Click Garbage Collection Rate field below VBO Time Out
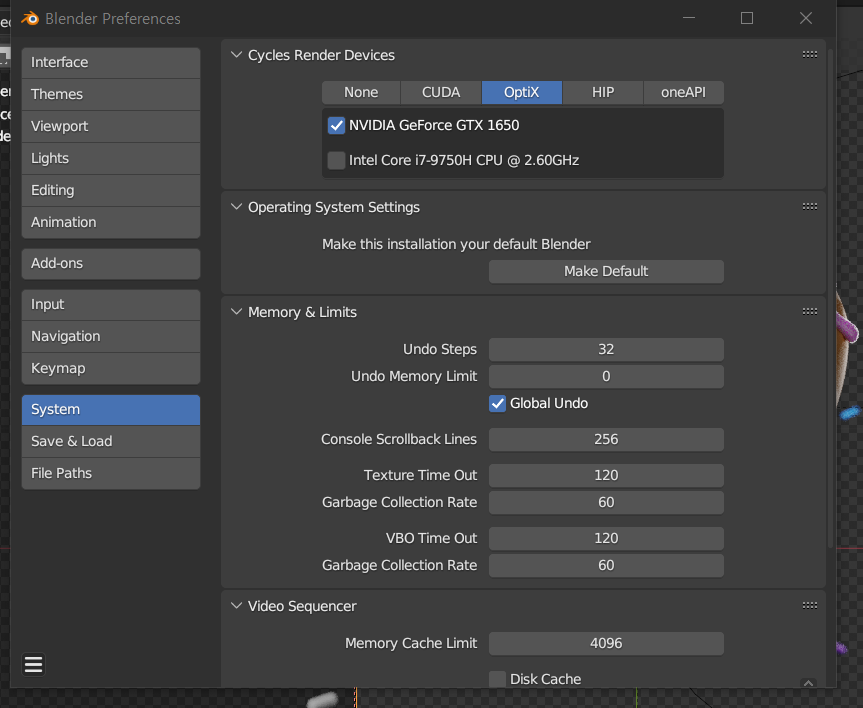This screenshot has width=863, height=708. click(606, 565)
